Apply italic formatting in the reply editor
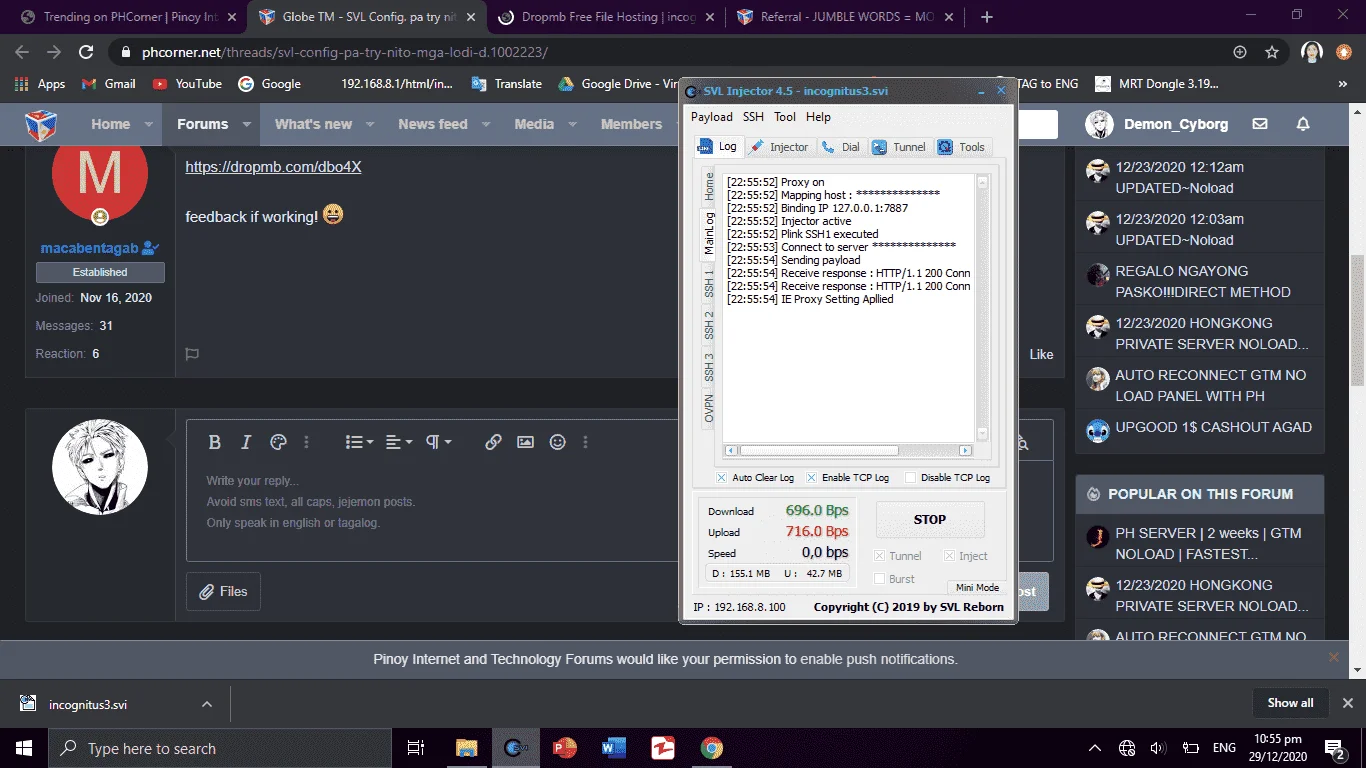The height and width of the screenshot is (768, 1366). [246, 442]
